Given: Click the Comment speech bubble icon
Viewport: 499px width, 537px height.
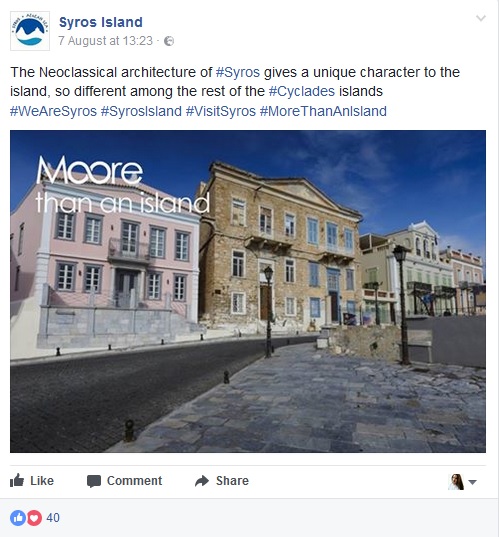Looking at the screenshot, I should 93,481.
